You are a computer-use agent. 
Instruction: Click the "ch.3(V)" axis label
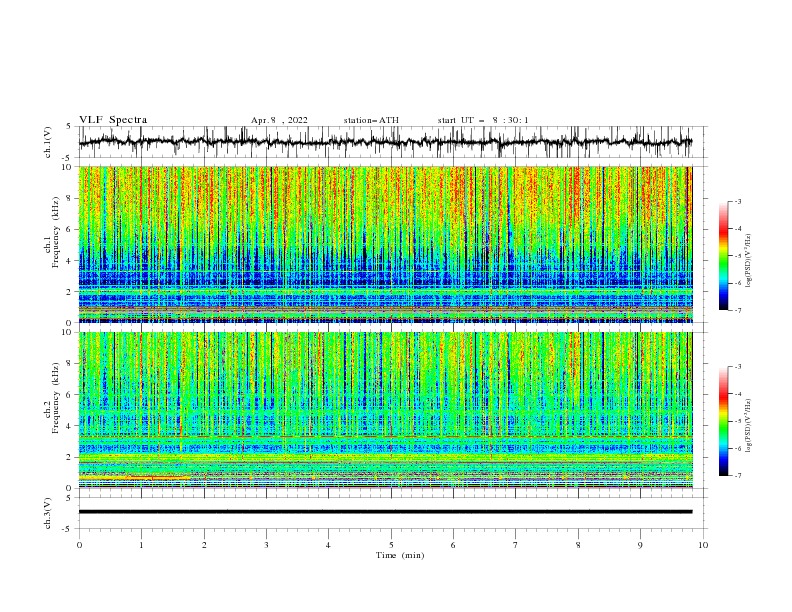tap(48, 513)
